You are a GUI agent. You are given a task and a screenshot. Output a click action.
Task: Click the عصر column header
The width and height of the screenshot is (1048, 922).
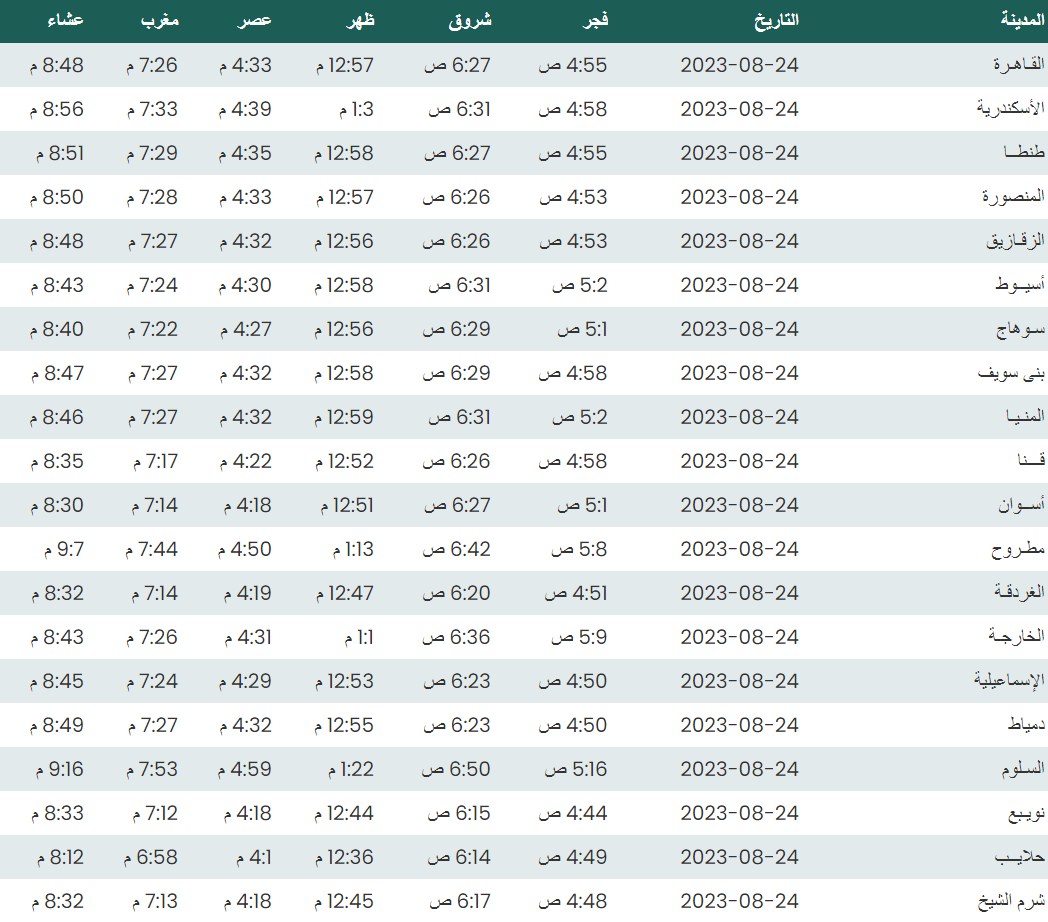click(x=256, y=20)
